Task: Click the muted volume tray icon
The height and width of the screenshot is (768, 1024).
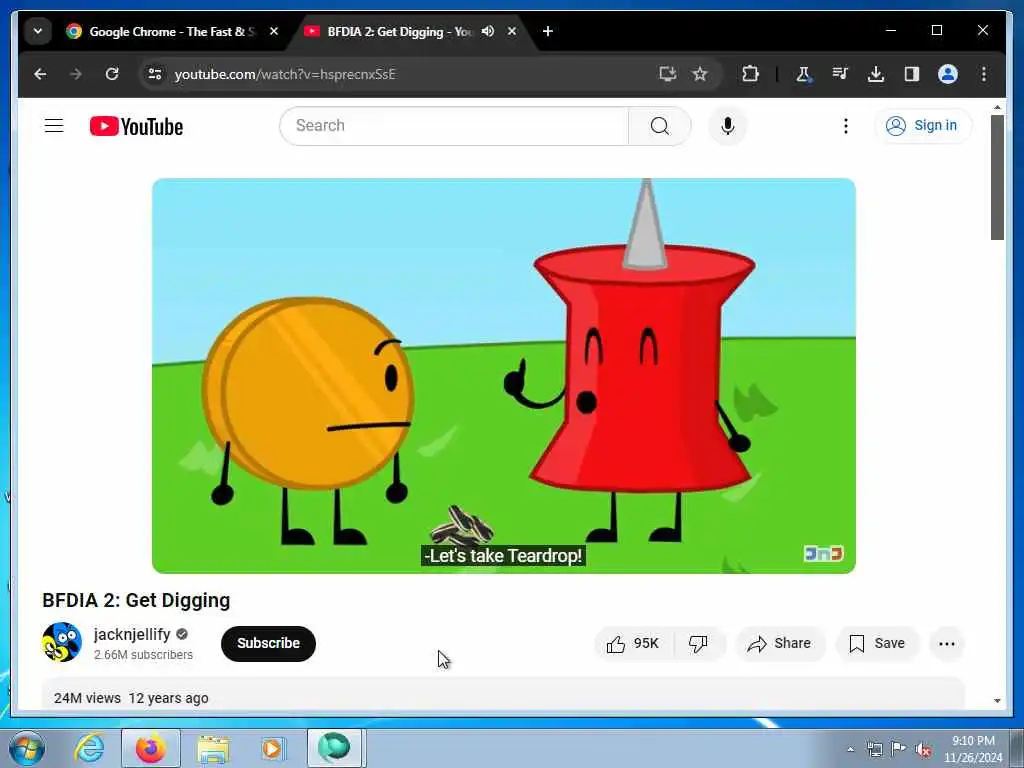Action: pos(923,750)
